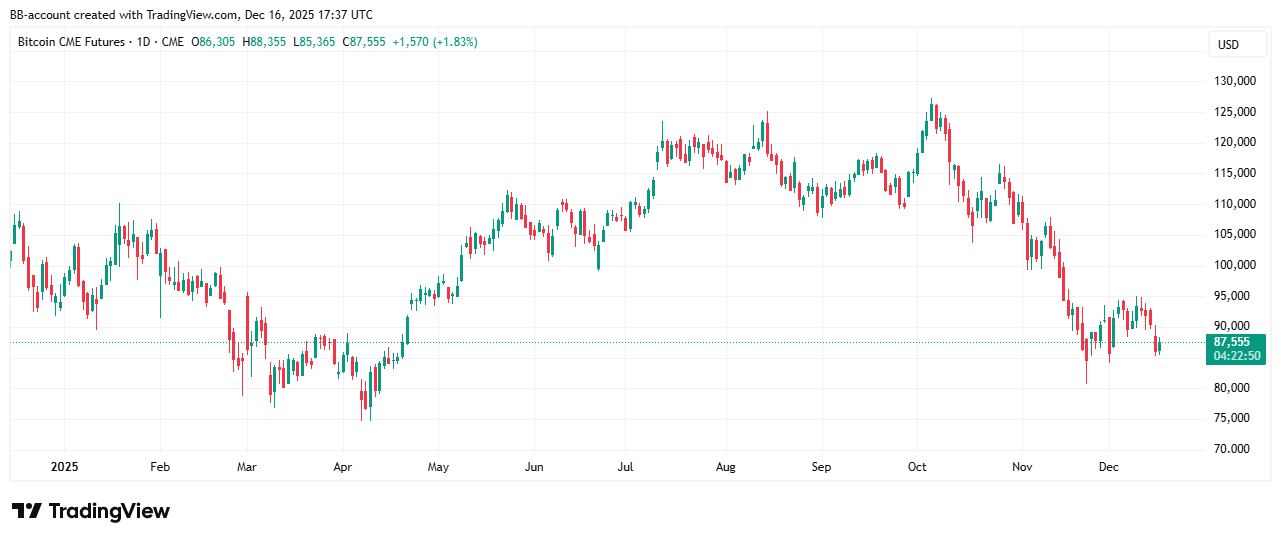1281x541 pixels.
Task: Click the Oct label on time axis
Action: click(x=917, y=466)
